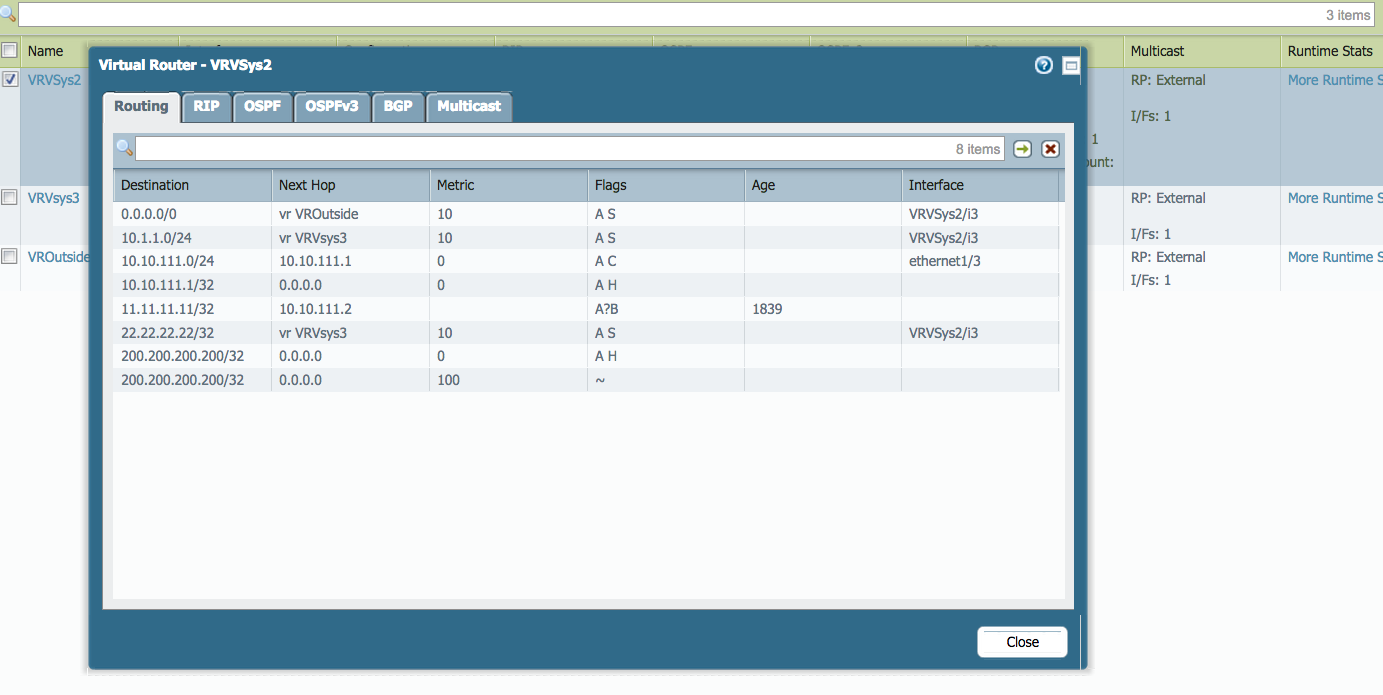Click the top-left page search magnifier icon
The width and height of the screenshot is (1383, 695).
coord(8,14)
